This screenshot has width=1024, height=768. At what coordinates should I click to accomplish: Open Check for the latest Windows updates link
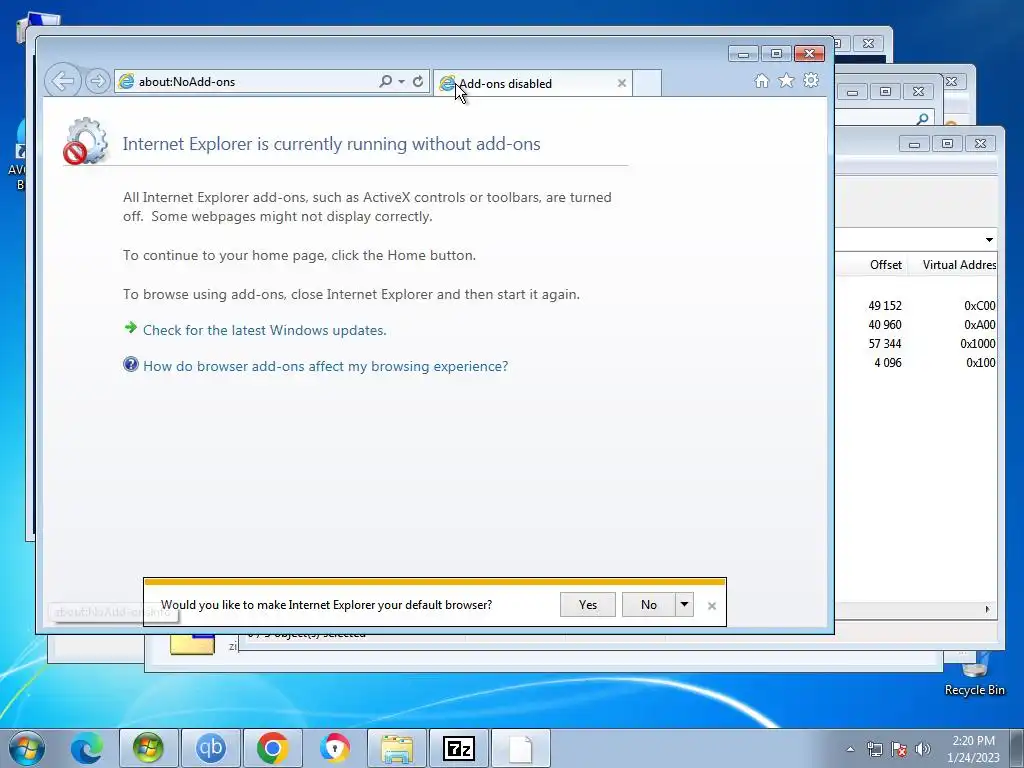coord(264,330)
